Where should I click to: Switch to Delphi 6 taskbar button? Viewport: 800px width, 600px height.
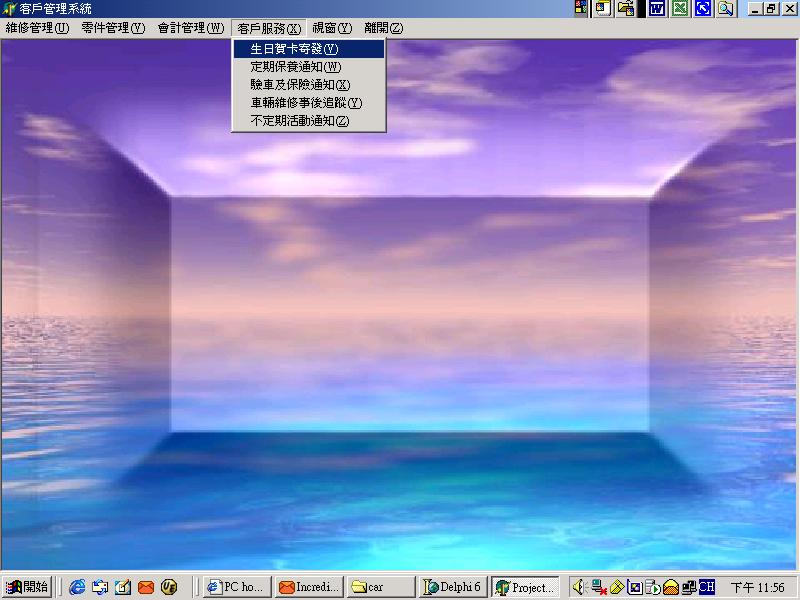point(453,587)
